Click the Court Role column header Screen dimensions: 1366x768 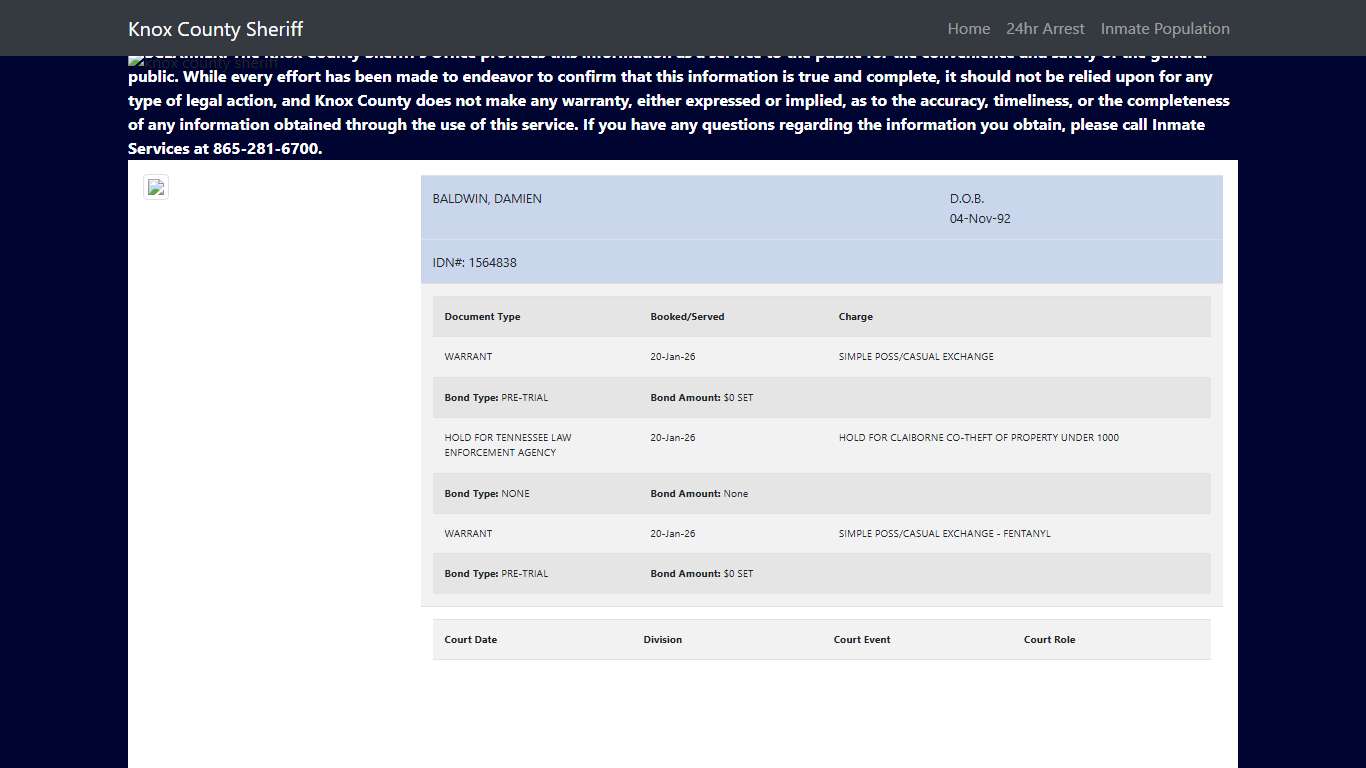tap(1049, 640)
